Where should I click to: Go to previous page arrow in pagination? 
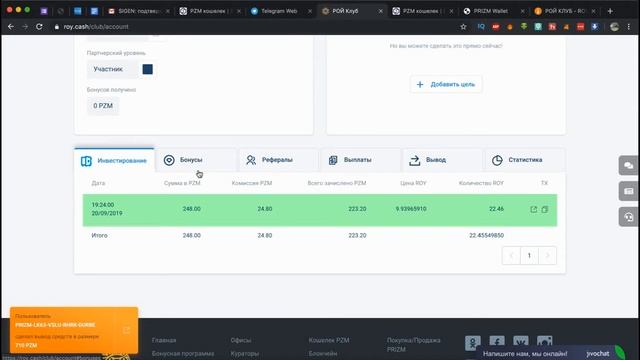(x=511, y=256)
